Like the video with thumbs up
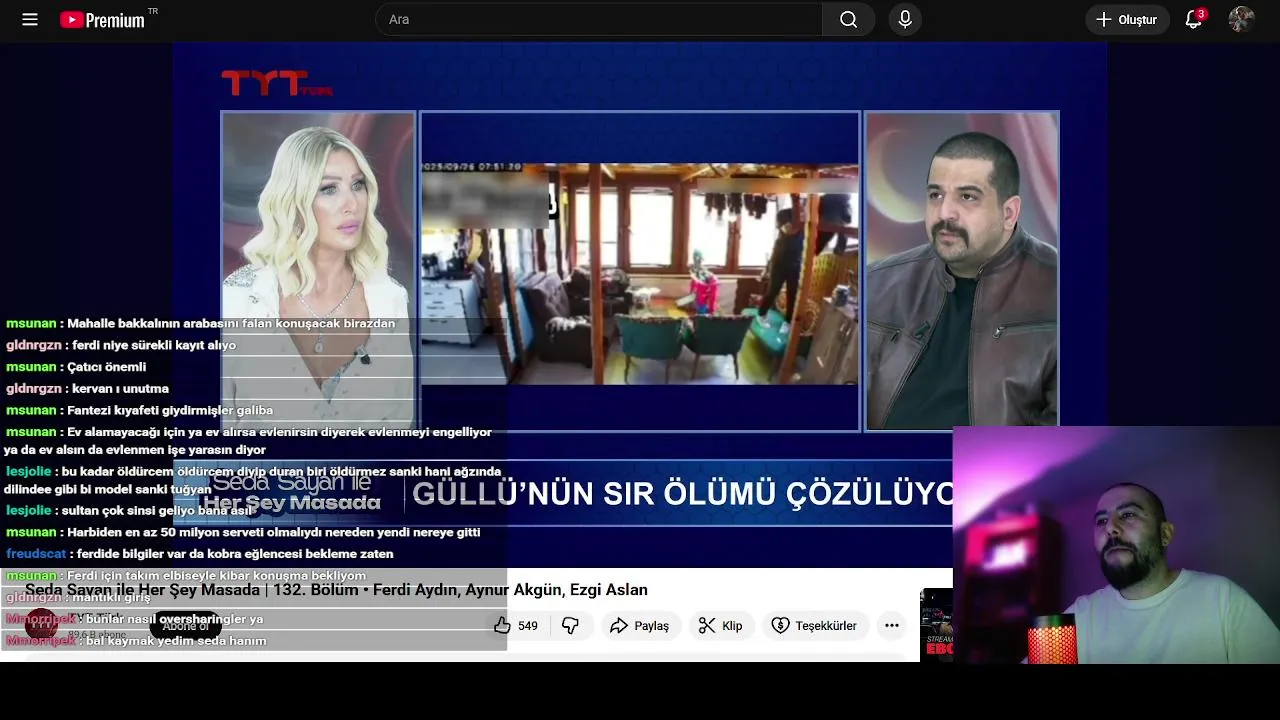 [x=516, y=625]
